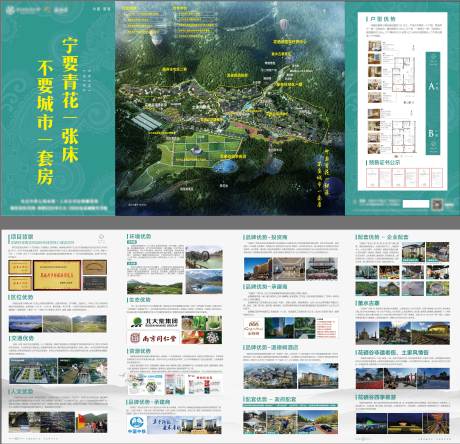460x444 pixels.
Task: Click the 北大荒集团 logo
Action: point(154,322)
